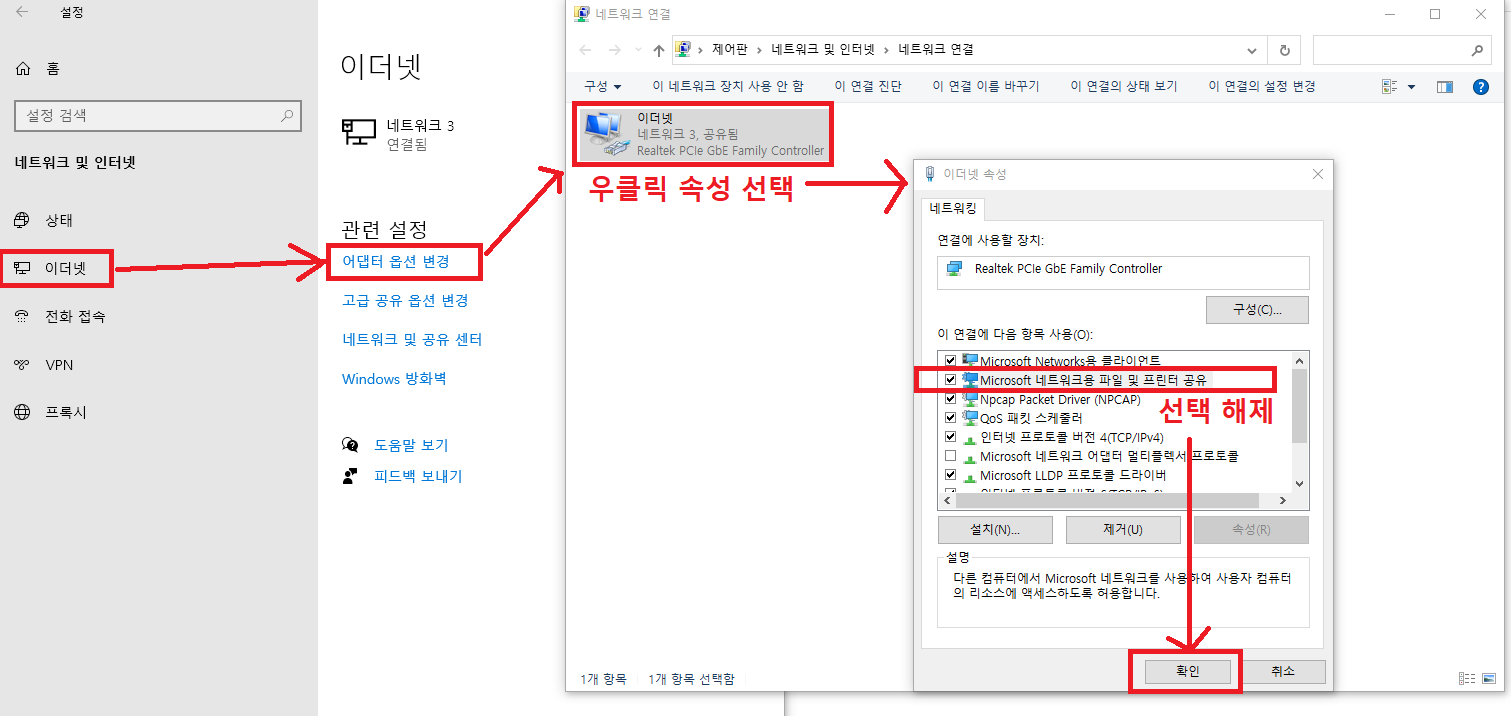Close the 이더넷 속성 dialog

1317,174
